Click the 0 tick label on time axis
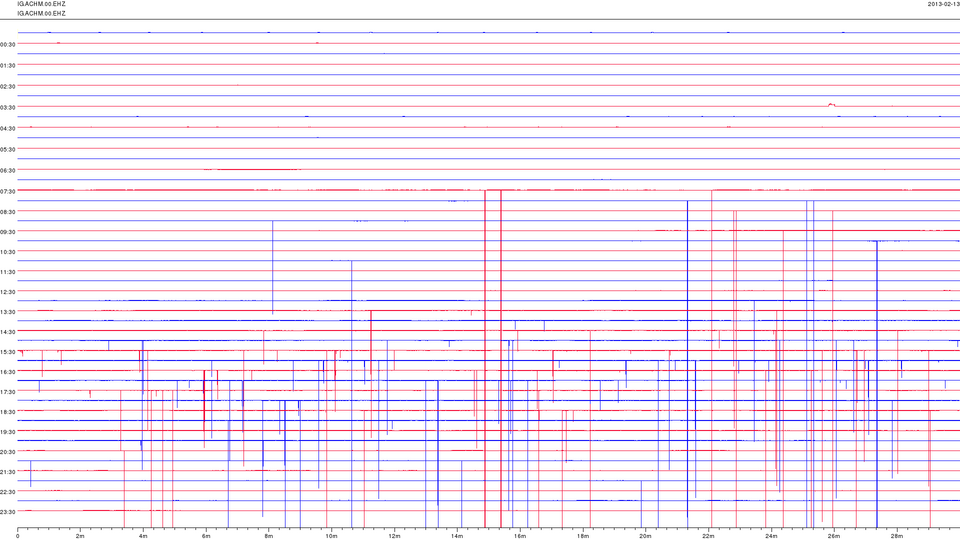 point(18,536)
